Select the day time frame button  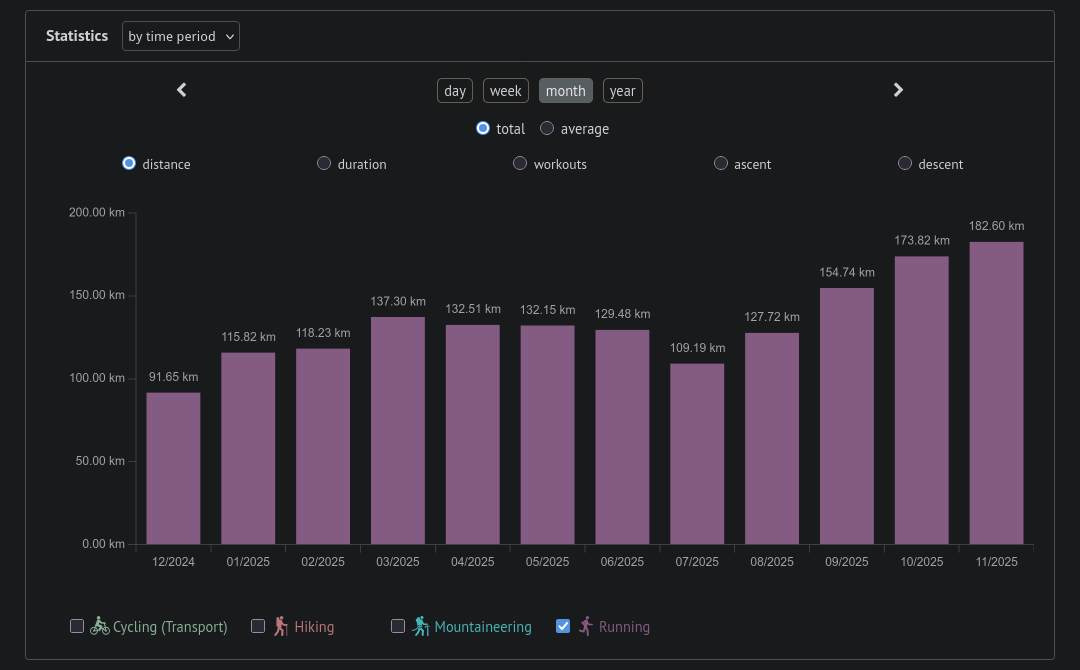pos(455,91)
